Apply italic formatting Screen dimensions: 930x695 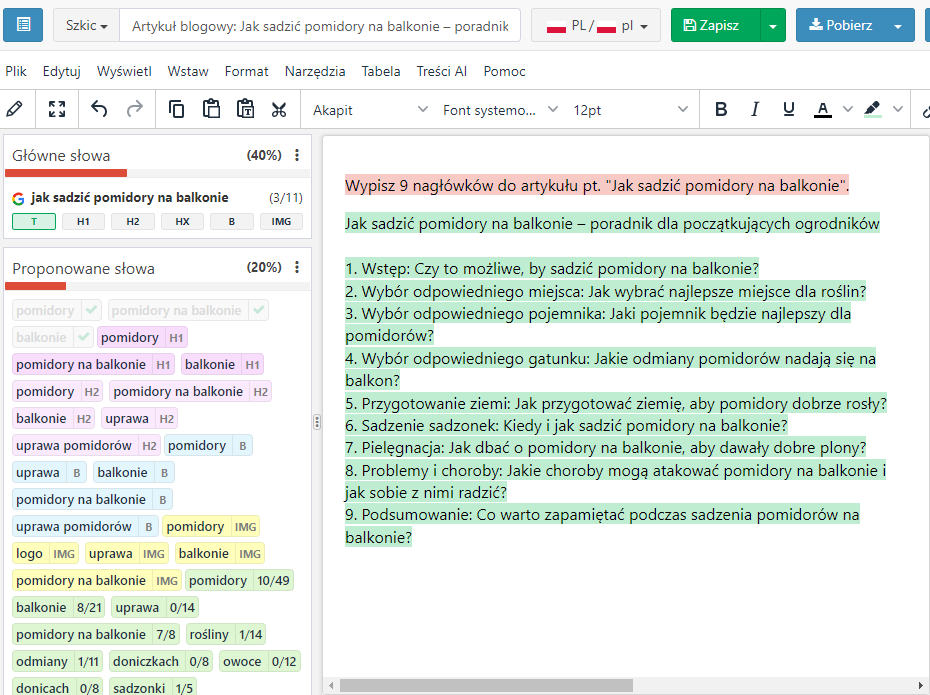click(x=754, y=109)
